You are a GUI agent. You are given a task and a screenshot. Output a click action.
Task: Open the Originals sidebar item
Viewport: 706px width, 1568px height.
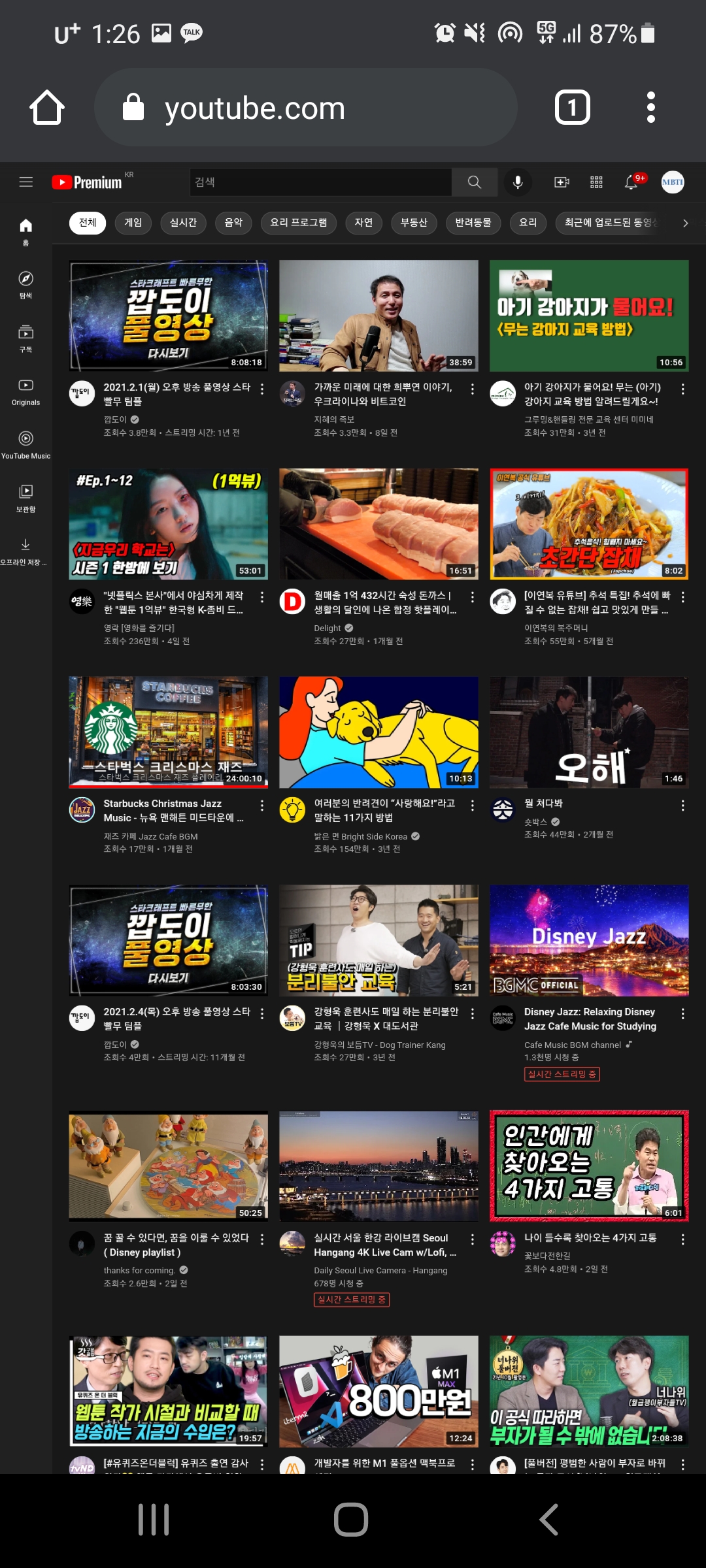[x=25, y=392]
